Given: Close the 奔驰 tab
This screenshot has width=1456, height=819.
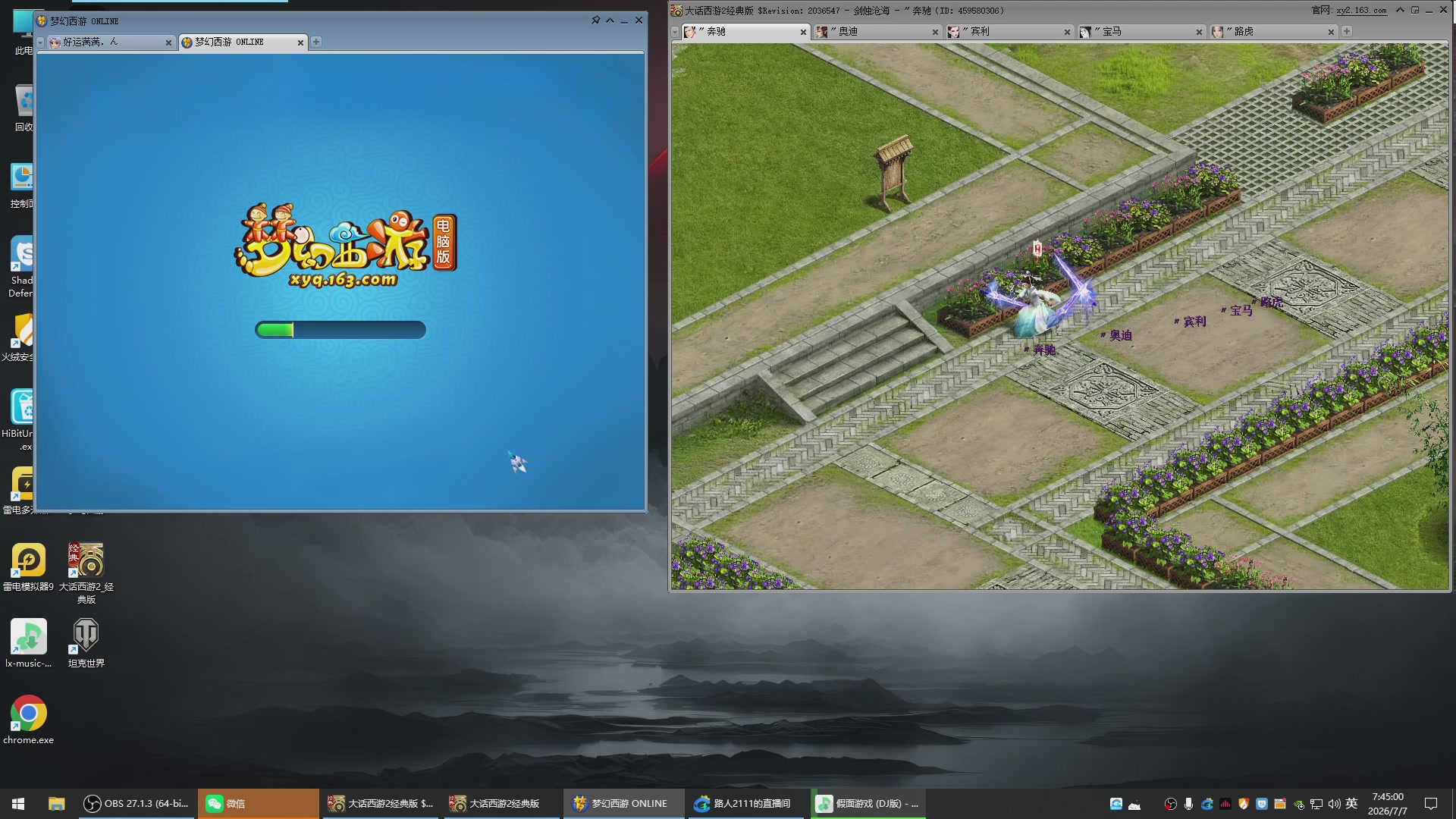Looking at the screenshot, I should 803,32.
